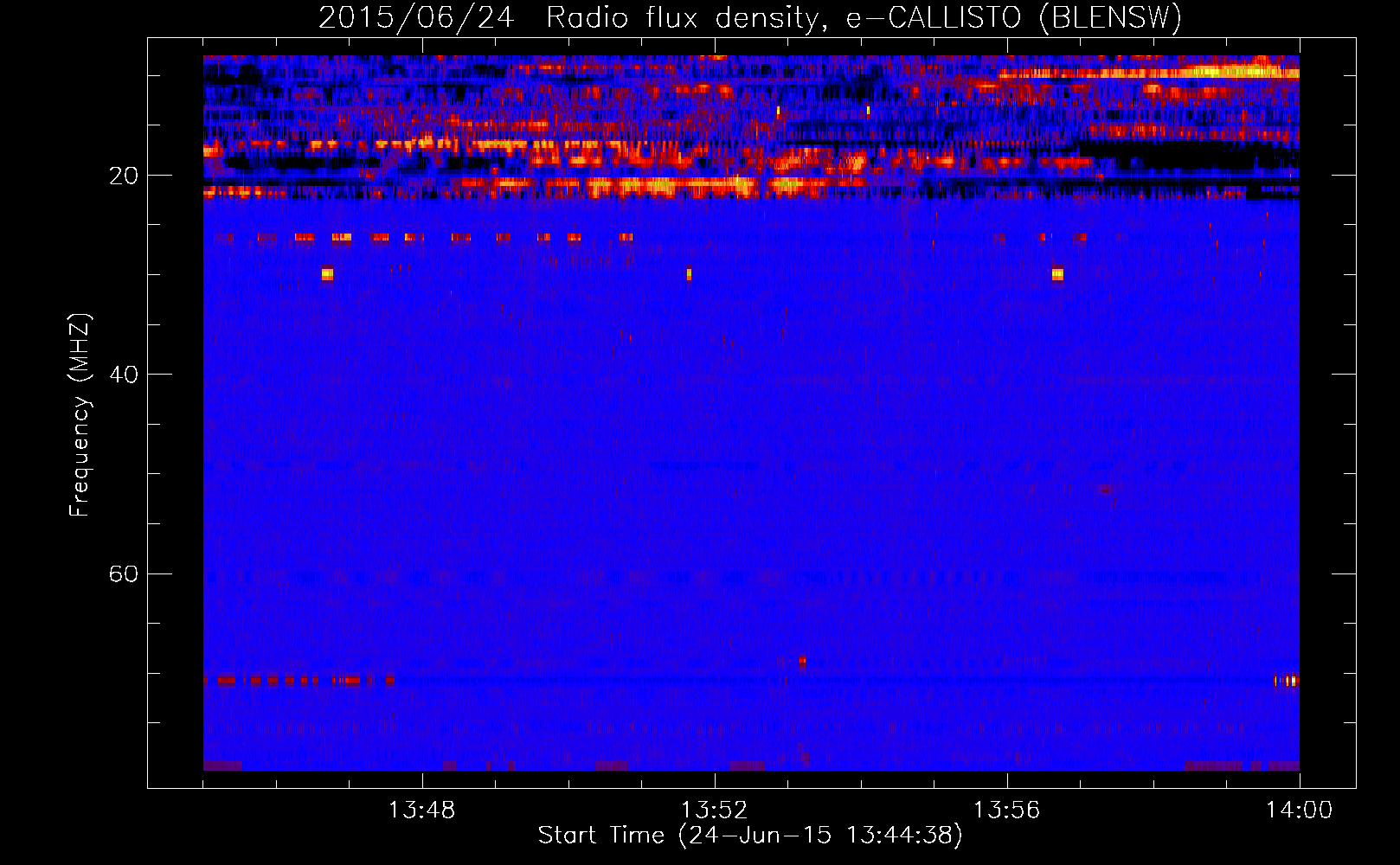Click the 60 MHz frequency tick label
1400x865 pixels.
tap(123, 573)
